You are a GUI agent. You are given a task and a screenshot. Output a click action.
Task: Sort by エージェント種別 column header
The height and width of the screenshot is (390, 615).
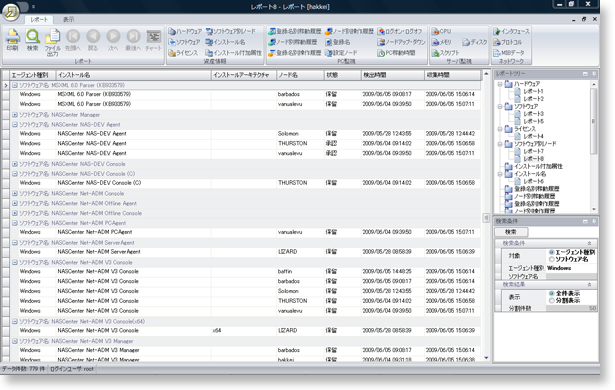click(x=33, y=75)
